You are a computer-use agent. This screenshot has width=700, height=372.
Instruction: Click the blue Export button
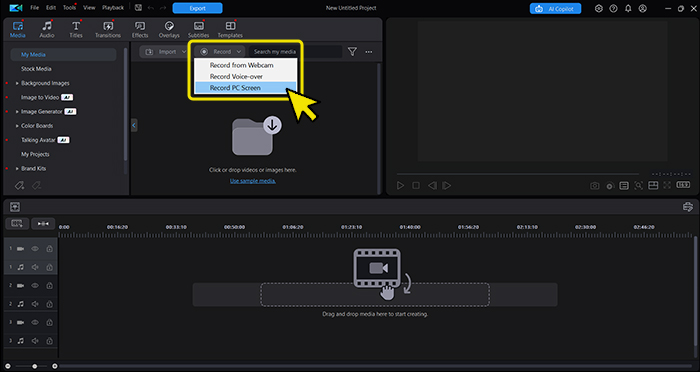click(197, 8)
